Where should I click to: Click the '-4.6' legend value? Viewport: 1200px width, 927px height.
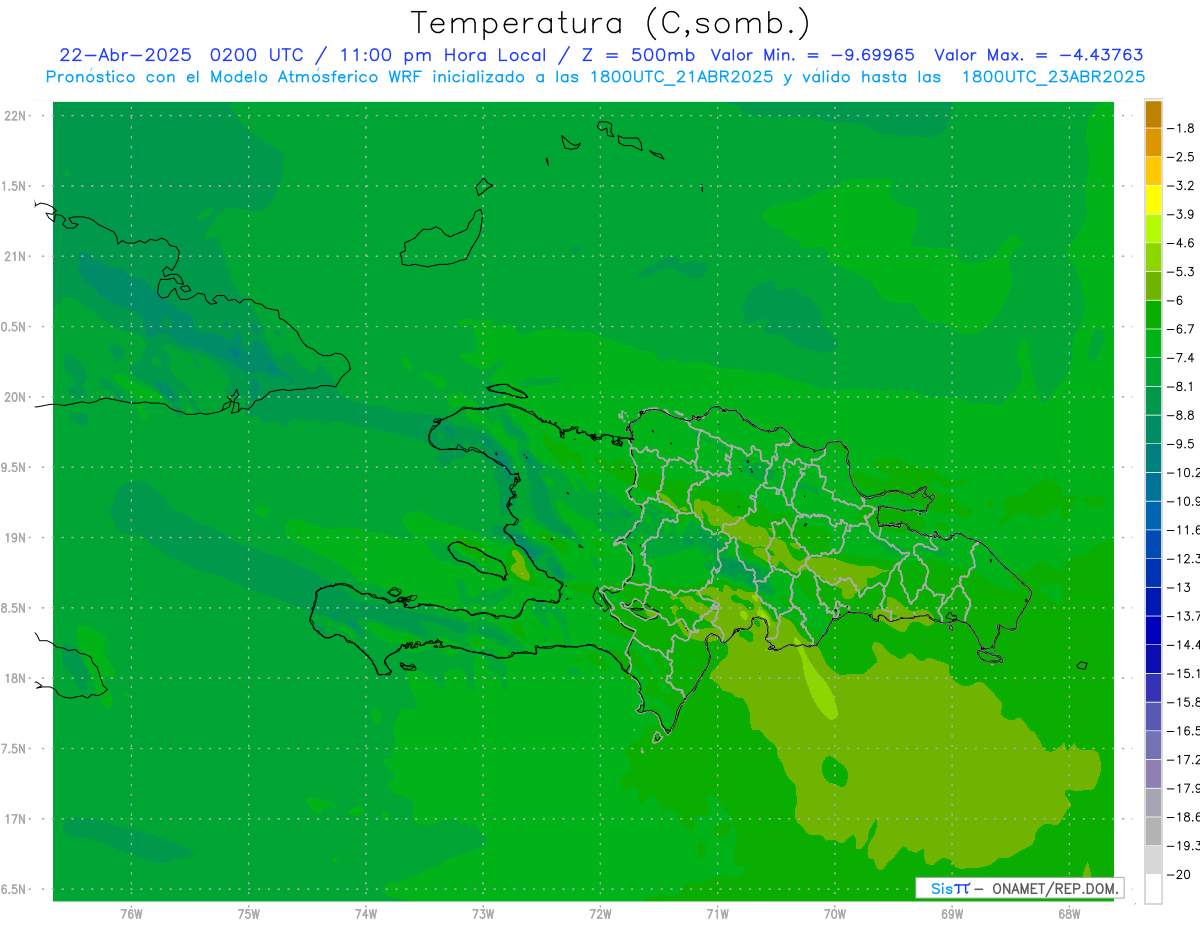1182,243
